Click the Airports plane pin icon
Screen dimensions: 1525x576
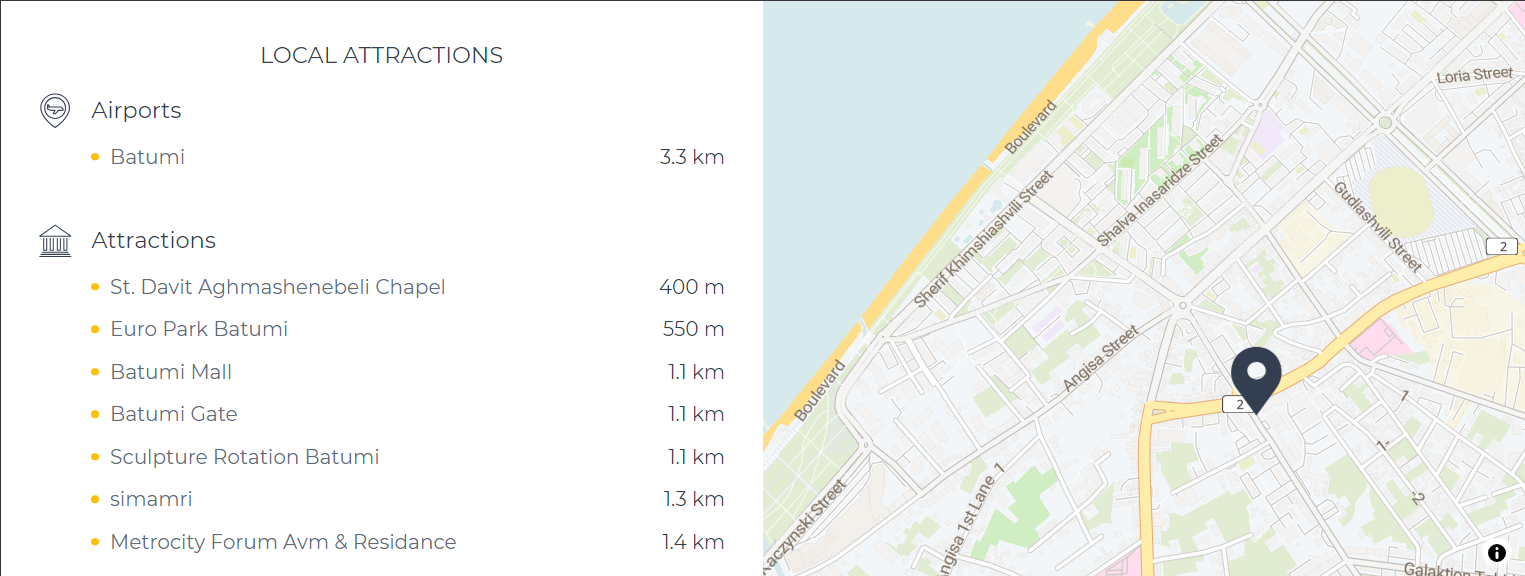tap(55, 110)
